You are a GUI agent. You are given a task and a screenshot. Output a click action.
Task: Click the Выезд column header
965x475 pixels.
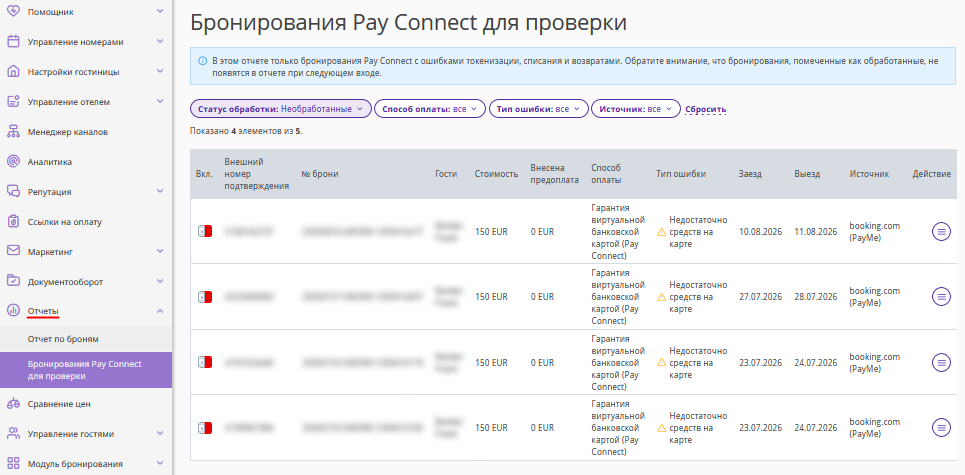coord(807,174)
